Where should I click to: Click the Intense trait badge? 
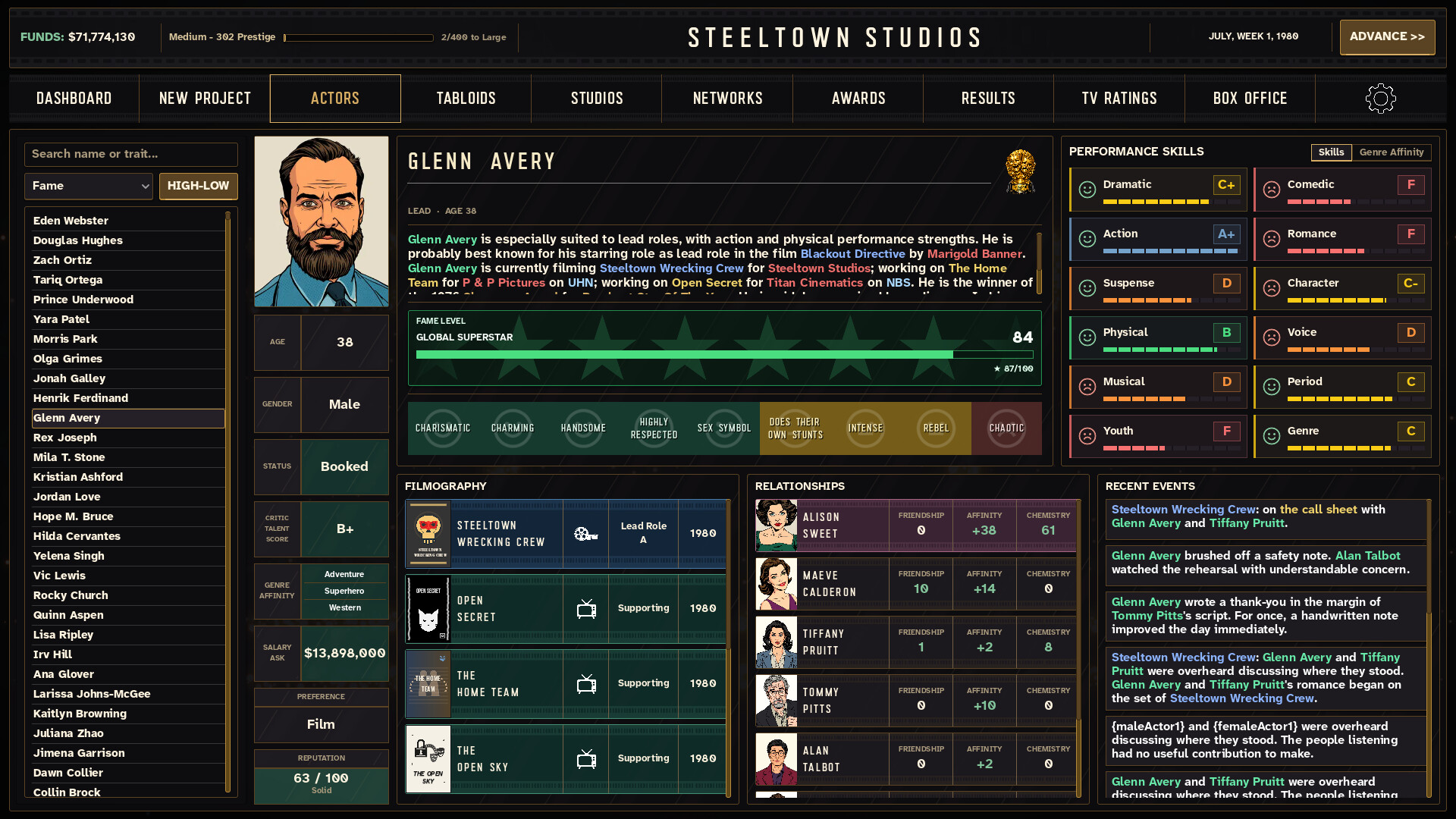865,428
